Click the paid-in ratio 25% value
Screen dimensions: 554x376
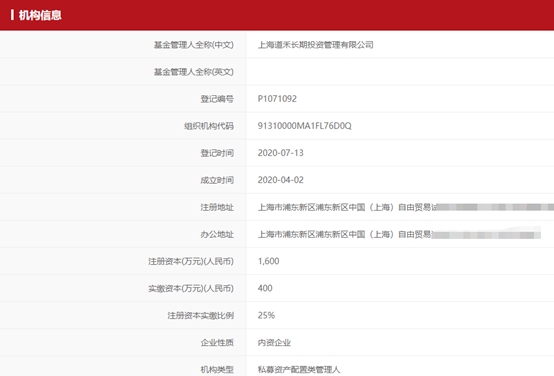click(x=266, y=315)
